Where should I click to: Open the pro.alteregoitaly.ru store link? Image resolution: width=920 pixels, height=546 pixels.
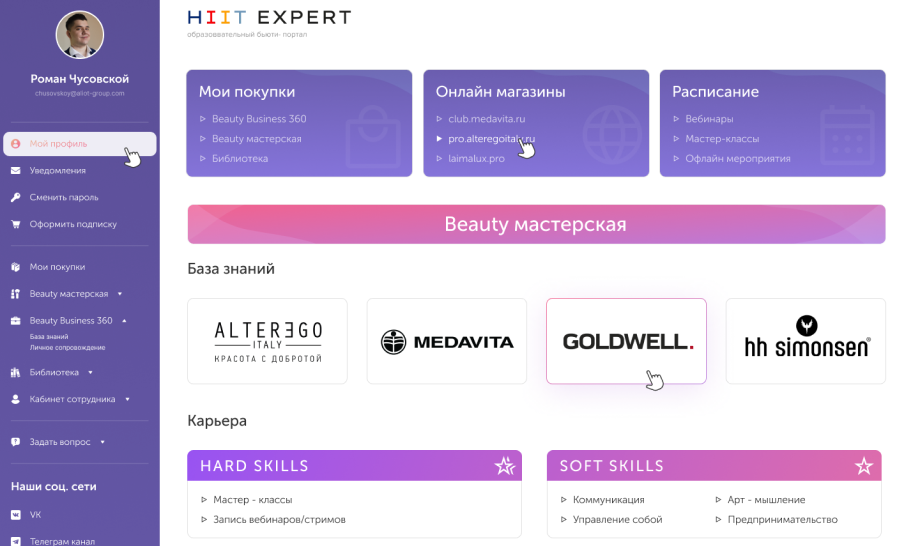click(x=491, y=139)
